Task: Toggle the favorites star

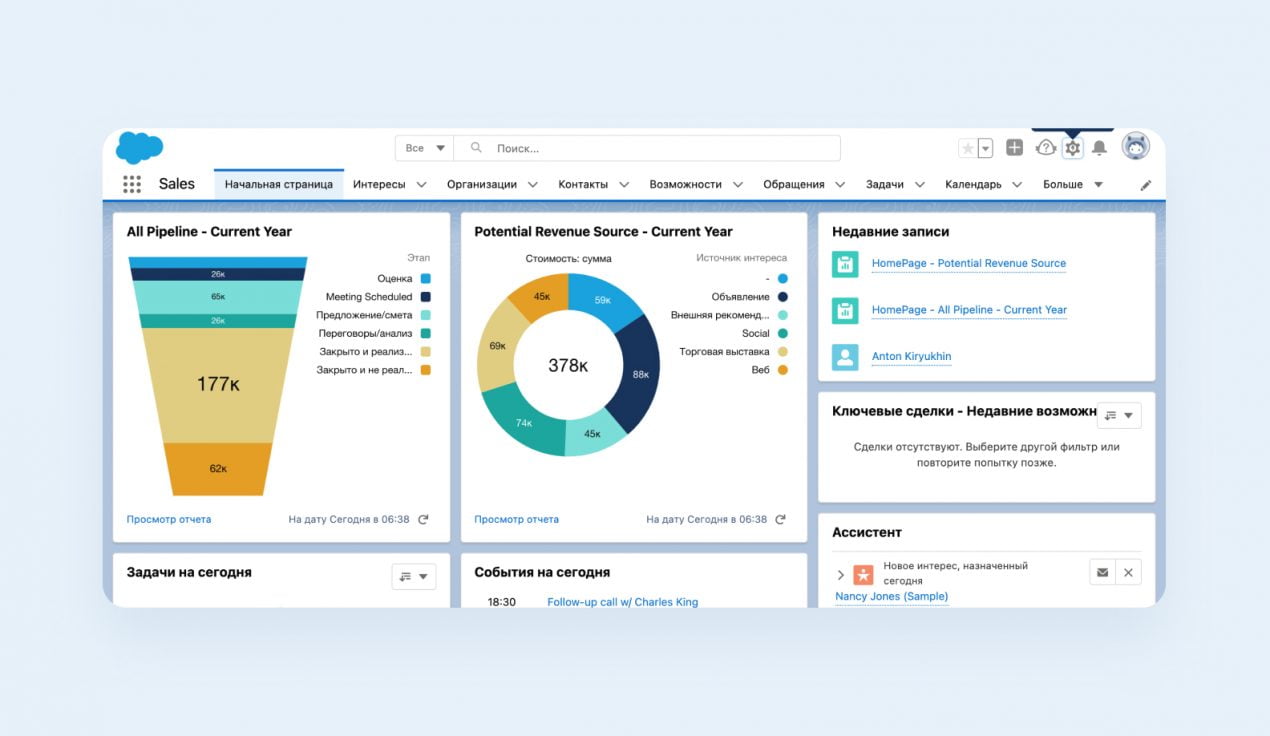Action: point(969,147)
